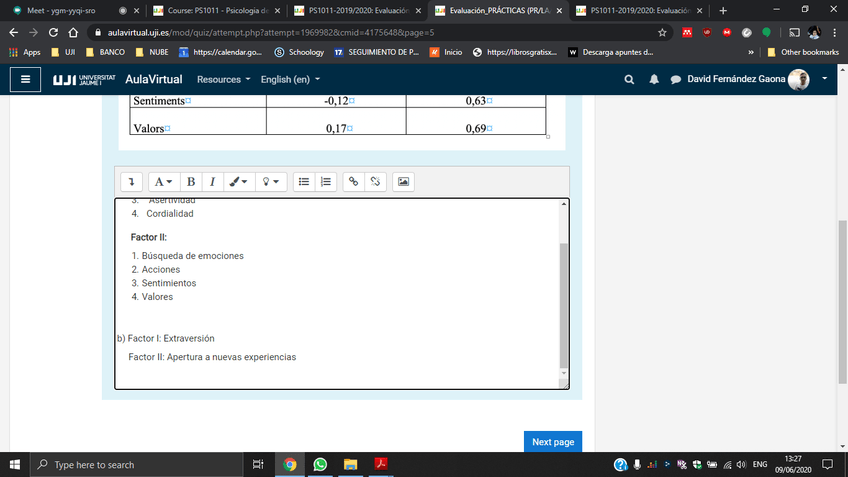848x477 pixels.
Task: Open the site search icon
Action: pyautogui.click(x=629, y=80)
